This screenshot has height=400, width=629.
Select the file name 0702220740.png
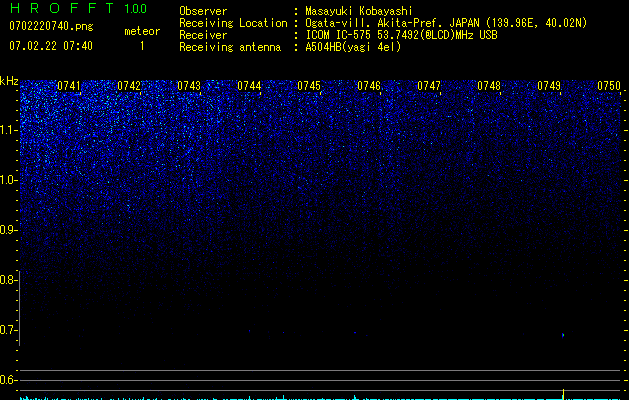51,26
